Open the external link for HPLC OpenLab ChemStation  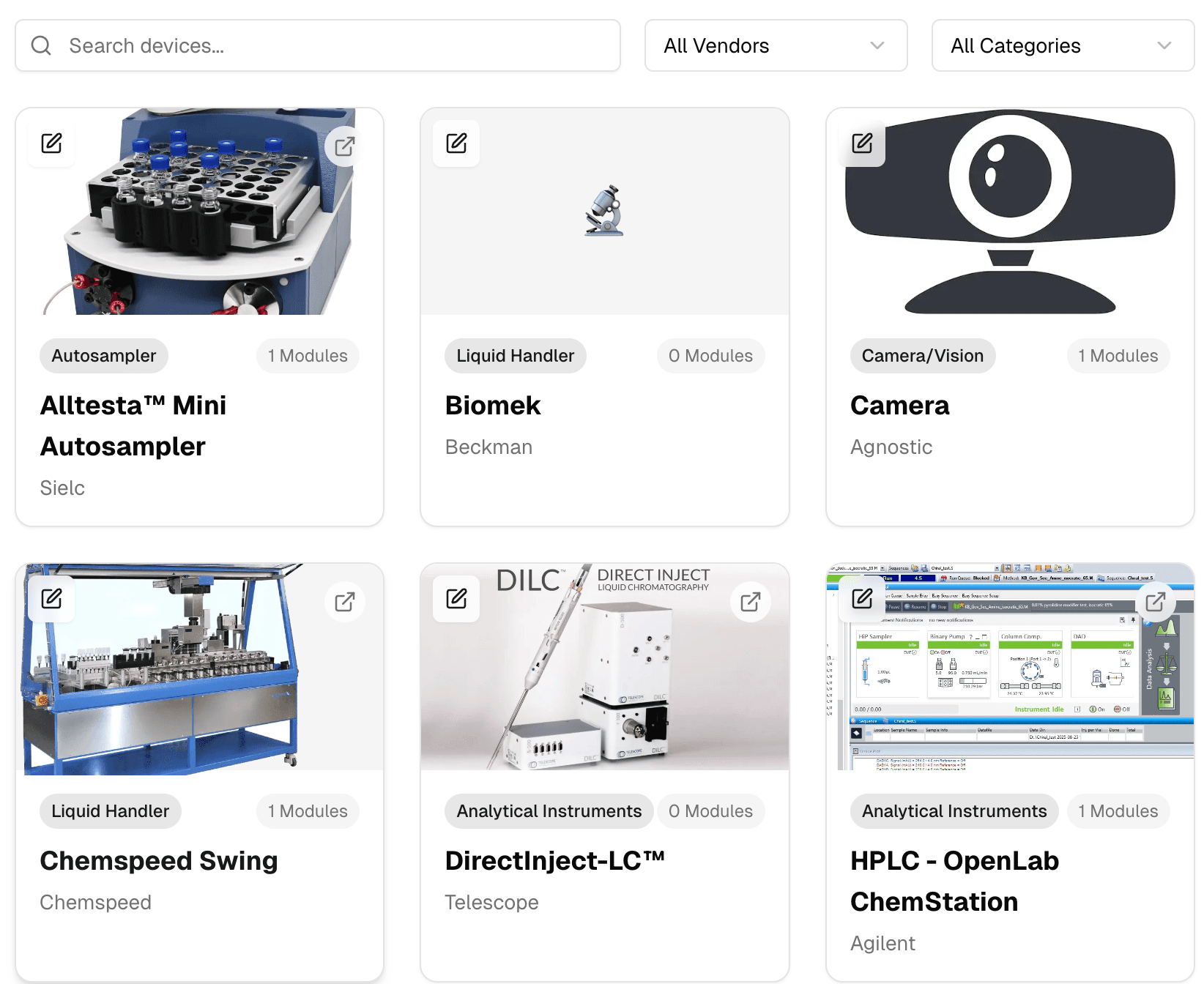point(1155,602)
